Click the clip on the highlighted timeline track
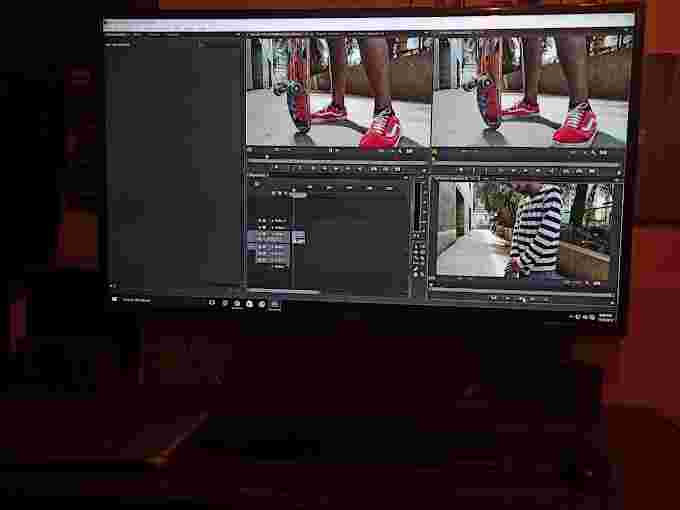The width and height of the screenshot is (680, 510). coord(299,237)
